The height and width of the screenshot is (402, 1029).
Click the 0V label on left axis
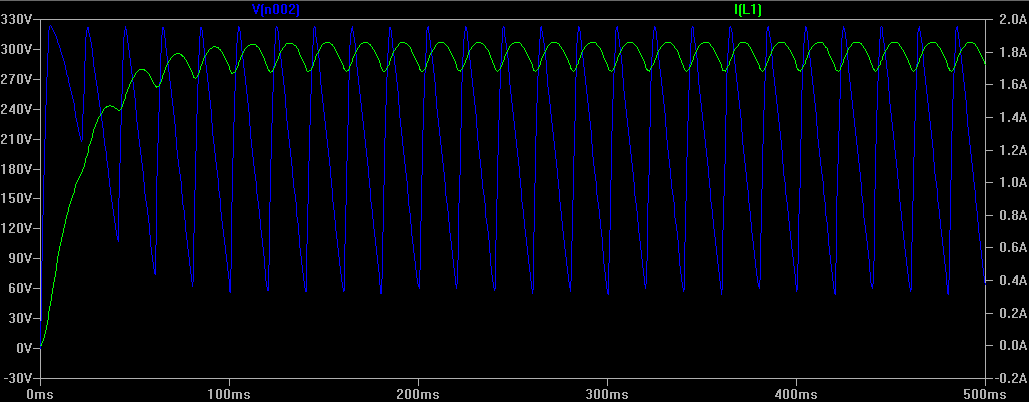click(26, 348)
